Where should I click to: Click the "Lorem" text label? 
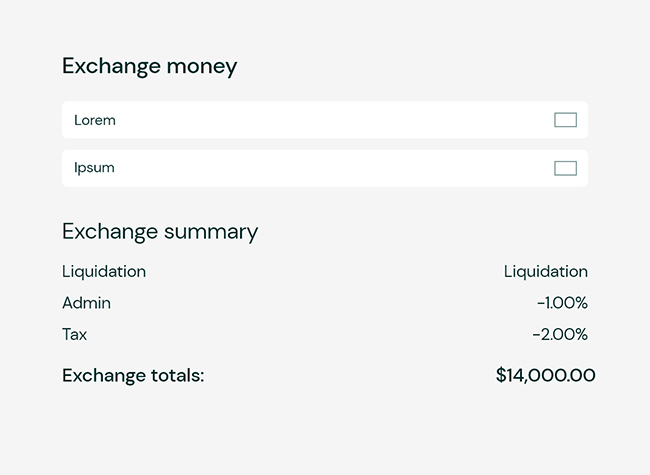tap(95, 120)
